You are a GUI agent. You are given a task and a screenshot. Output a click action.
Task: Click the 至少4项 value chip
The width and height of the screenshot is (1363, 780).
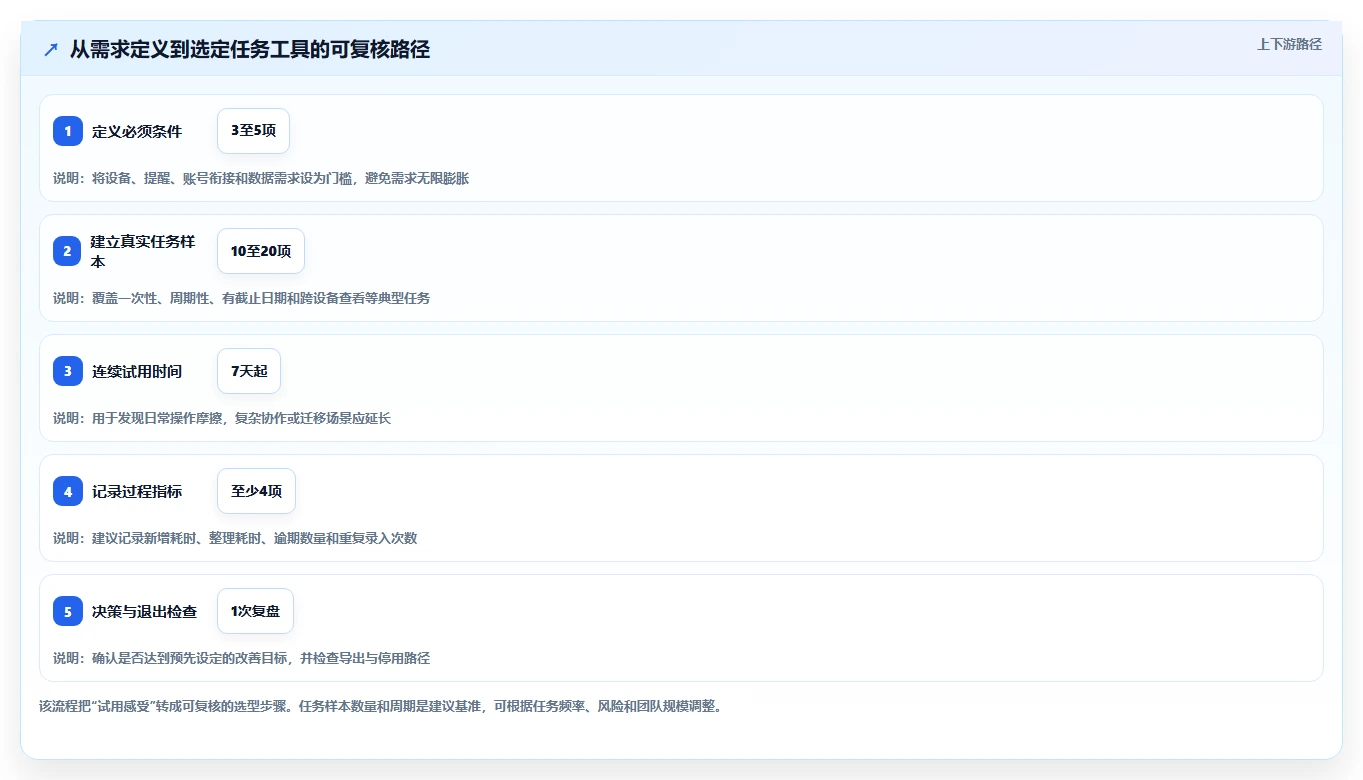click(256, 491)
